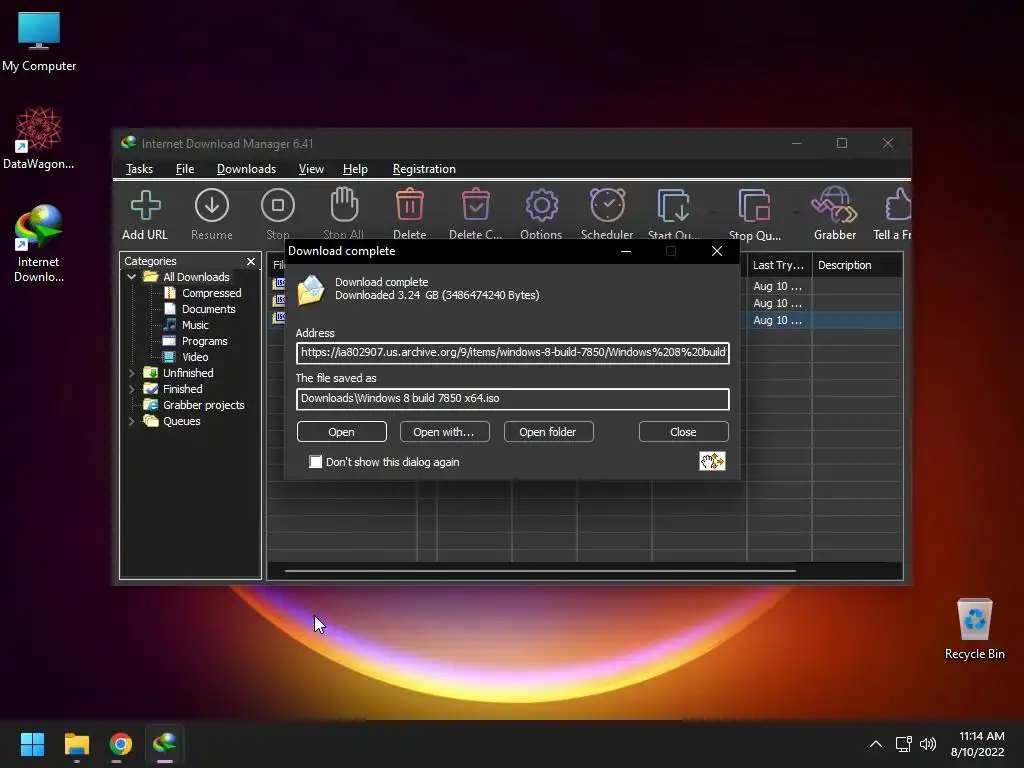This screenshot has width=1024, height=768.
Task: Click the Description column header
Action: click(x=857, y=265)
